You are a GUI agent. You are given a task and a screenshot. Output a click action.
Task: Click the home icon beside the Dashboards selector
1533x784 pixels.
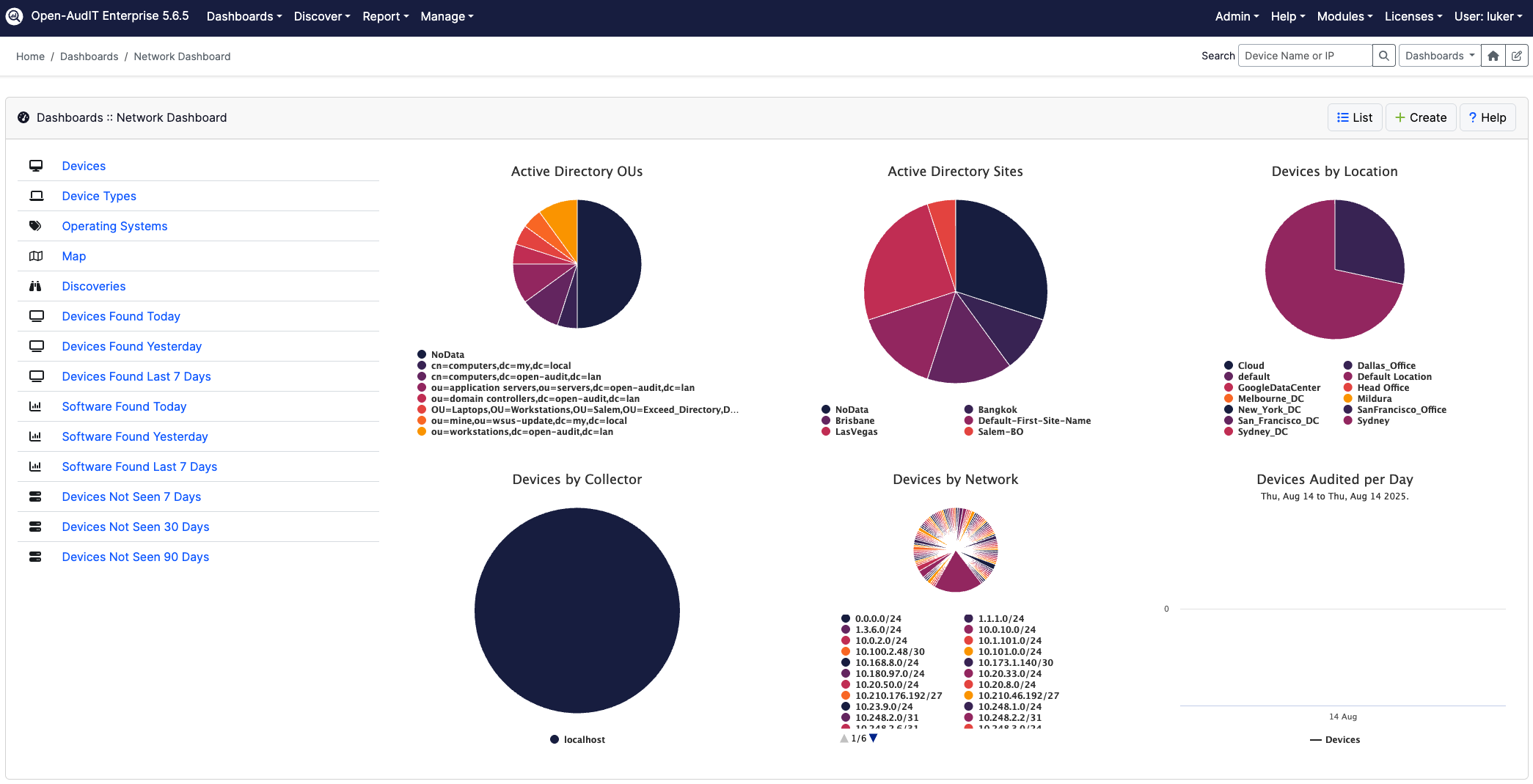tap(1493, 55)
